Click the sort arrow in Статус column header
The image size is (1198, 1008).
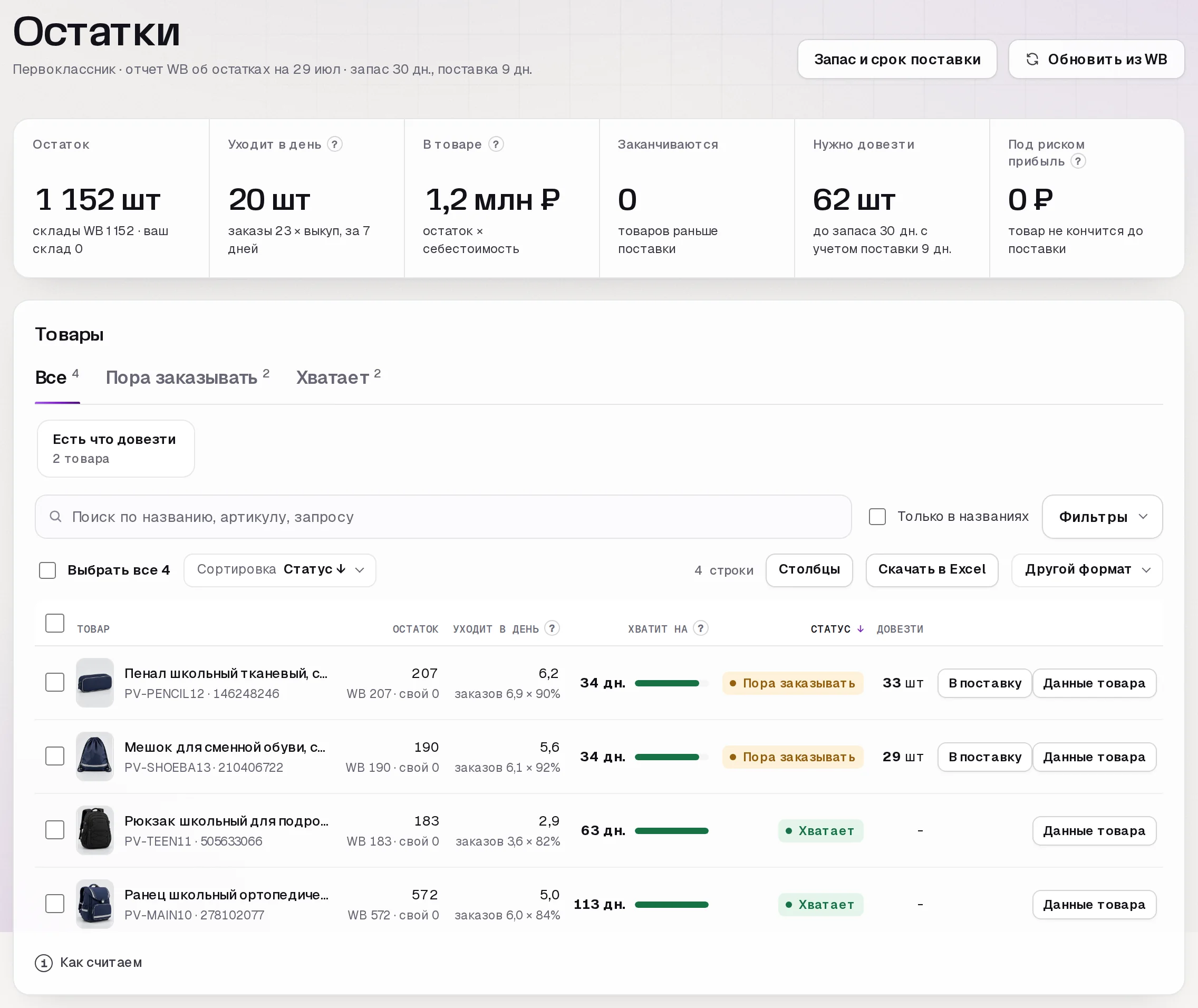[860, 628]
